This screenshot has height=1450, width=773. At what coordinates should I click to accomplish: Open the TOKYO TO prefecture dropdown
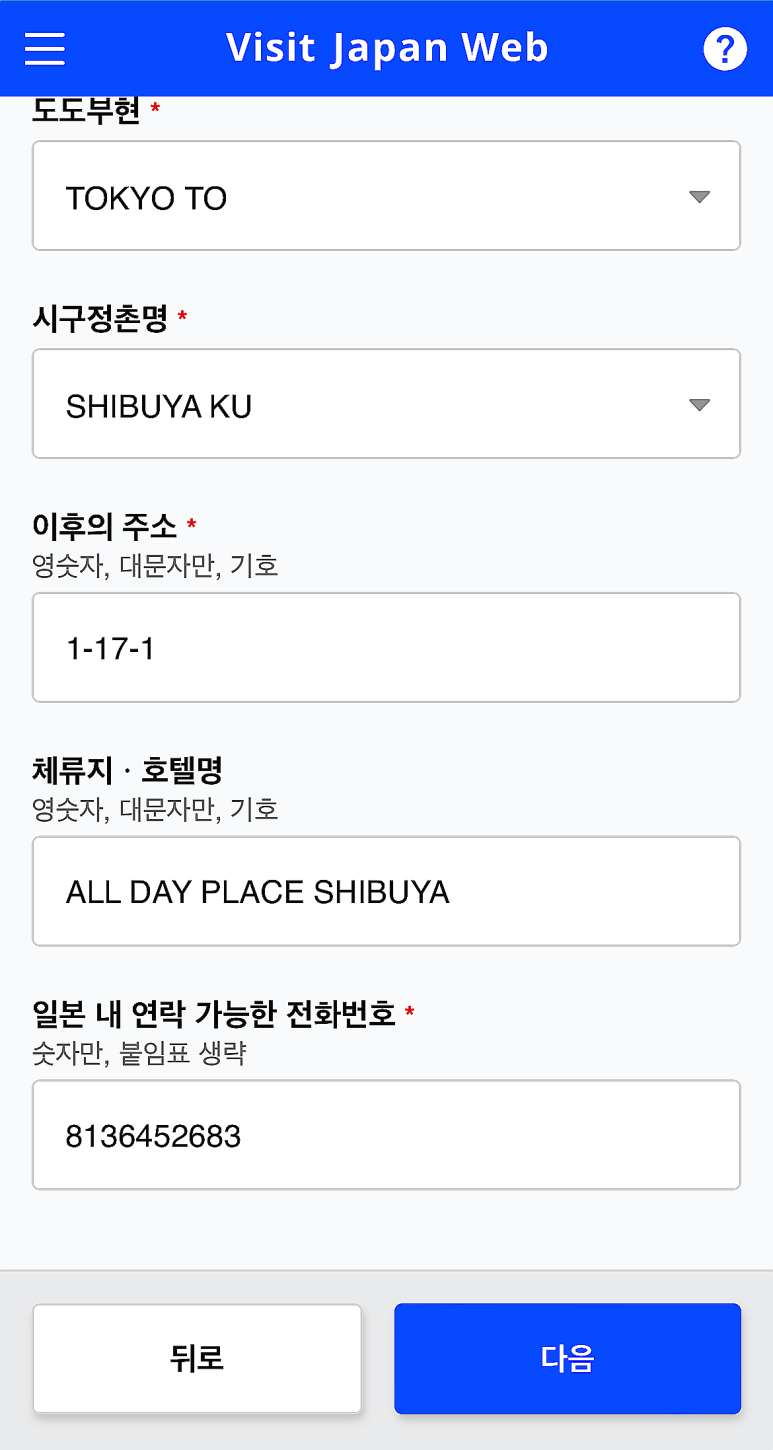[x=386, y=195]
